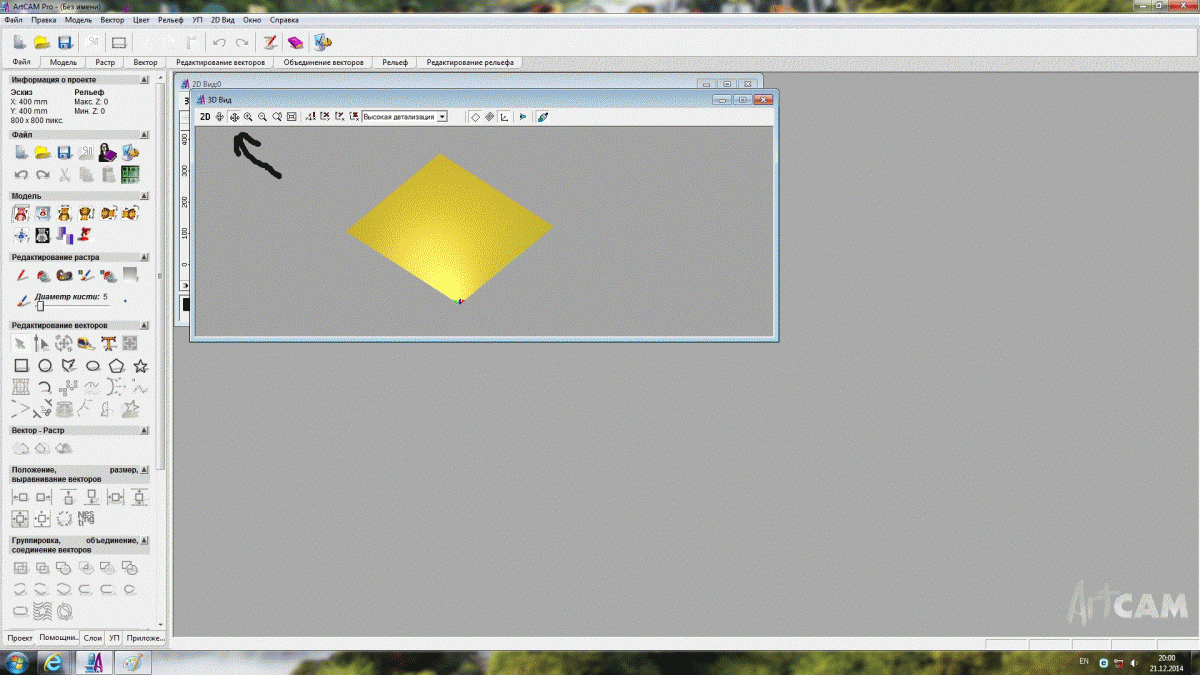The image size is (1200, 675).
Task: Select the text tool in vector editing
Action: pyautogui.click(x=108, y=343)
